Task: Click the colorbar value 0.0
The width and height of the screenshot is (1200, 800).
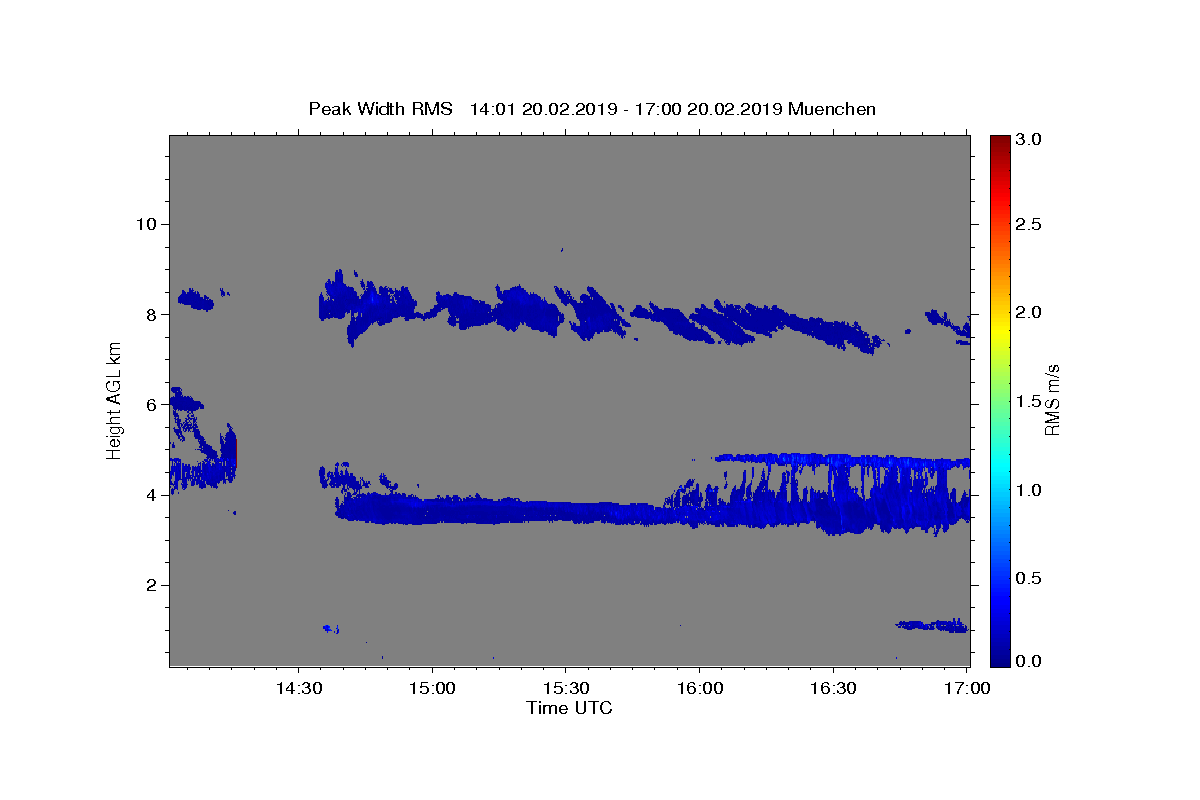Action: click(1029, 661)
